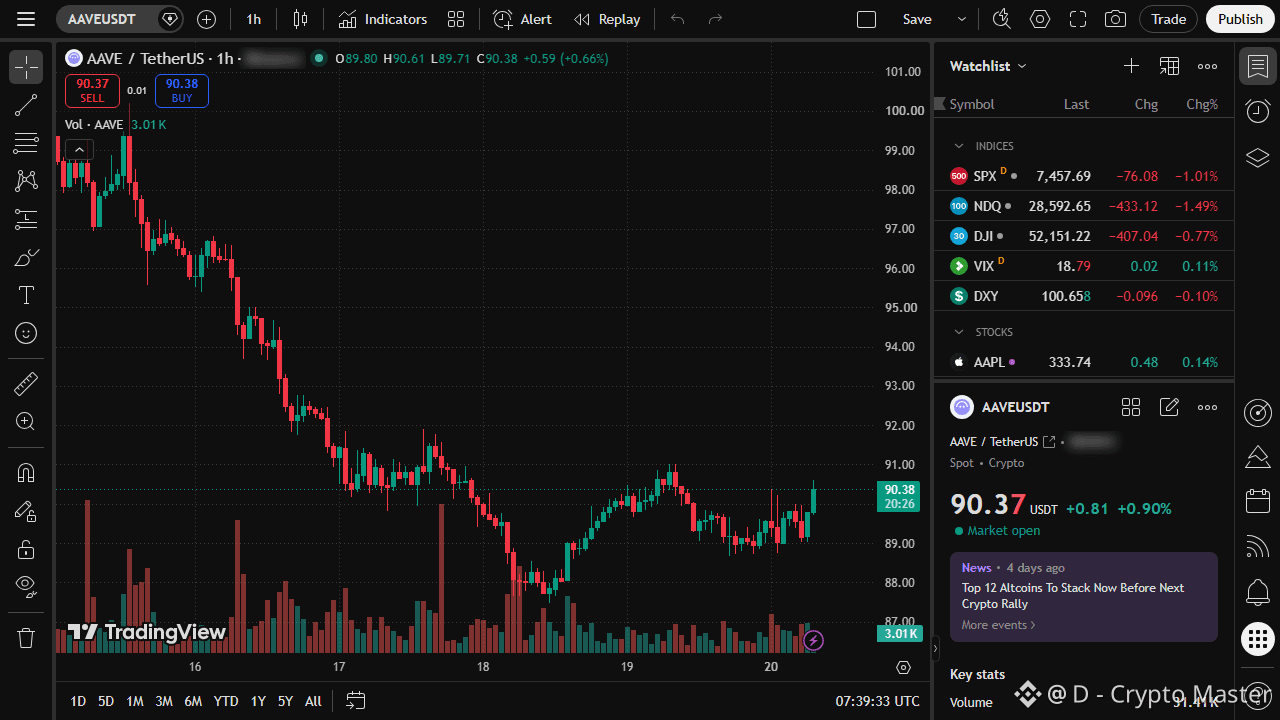This screenshot has width=1280, height=720.
Task: Select the crosshair cursor tool
Action: (26, 67)
